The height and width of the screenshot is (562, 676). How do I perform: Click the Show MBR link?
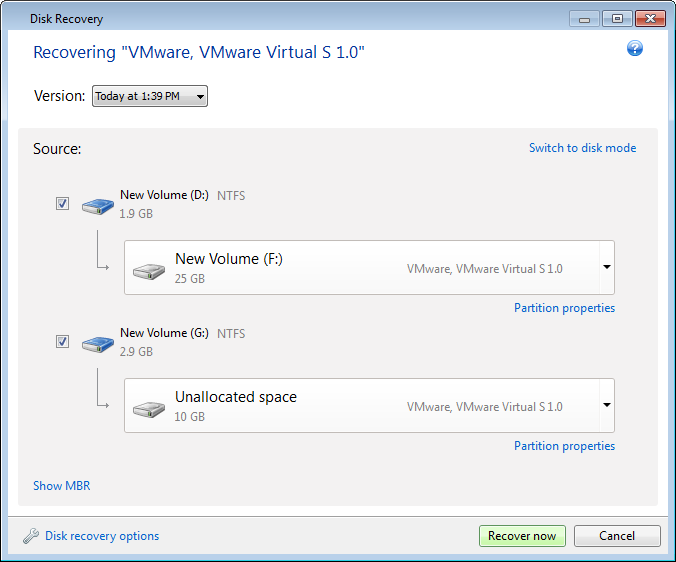[x=62, y=486]
